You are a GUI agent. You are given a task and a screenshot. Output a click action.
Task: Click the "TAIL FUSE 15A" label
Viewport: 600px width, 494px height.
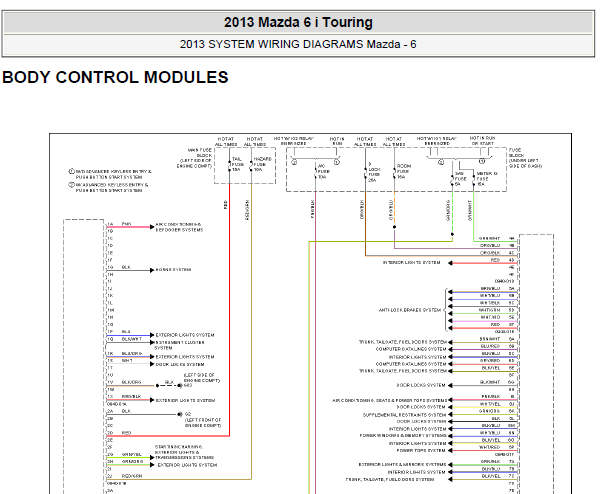[238, 164]
